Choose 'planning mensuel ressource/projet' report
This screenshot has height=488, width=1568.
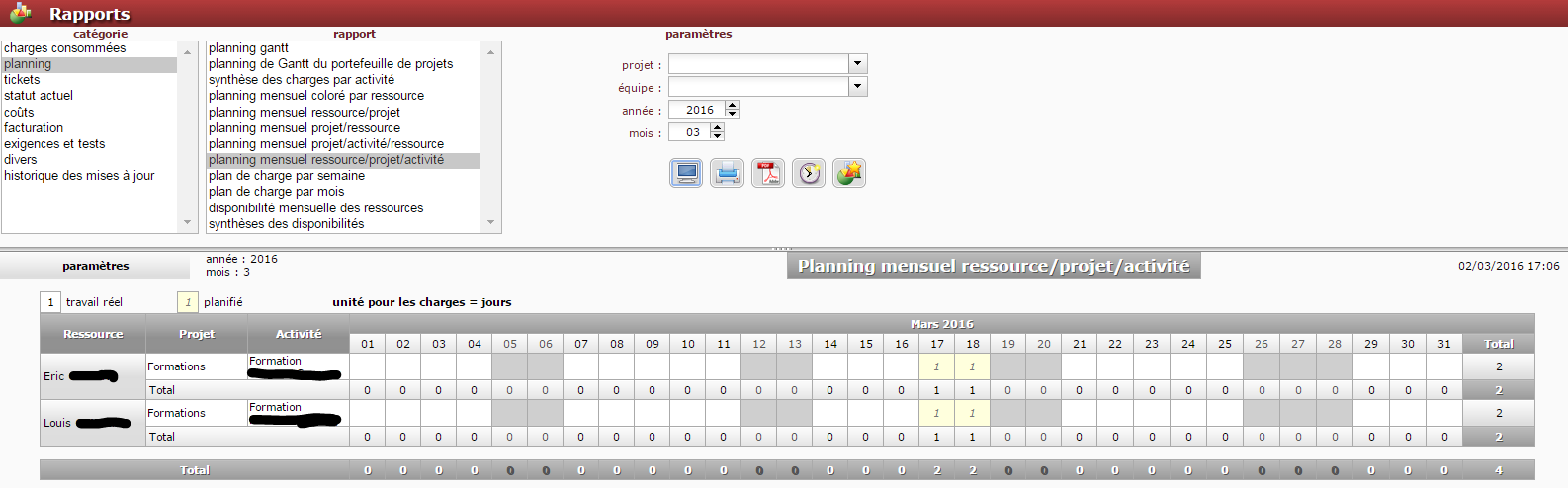point(343,113)
